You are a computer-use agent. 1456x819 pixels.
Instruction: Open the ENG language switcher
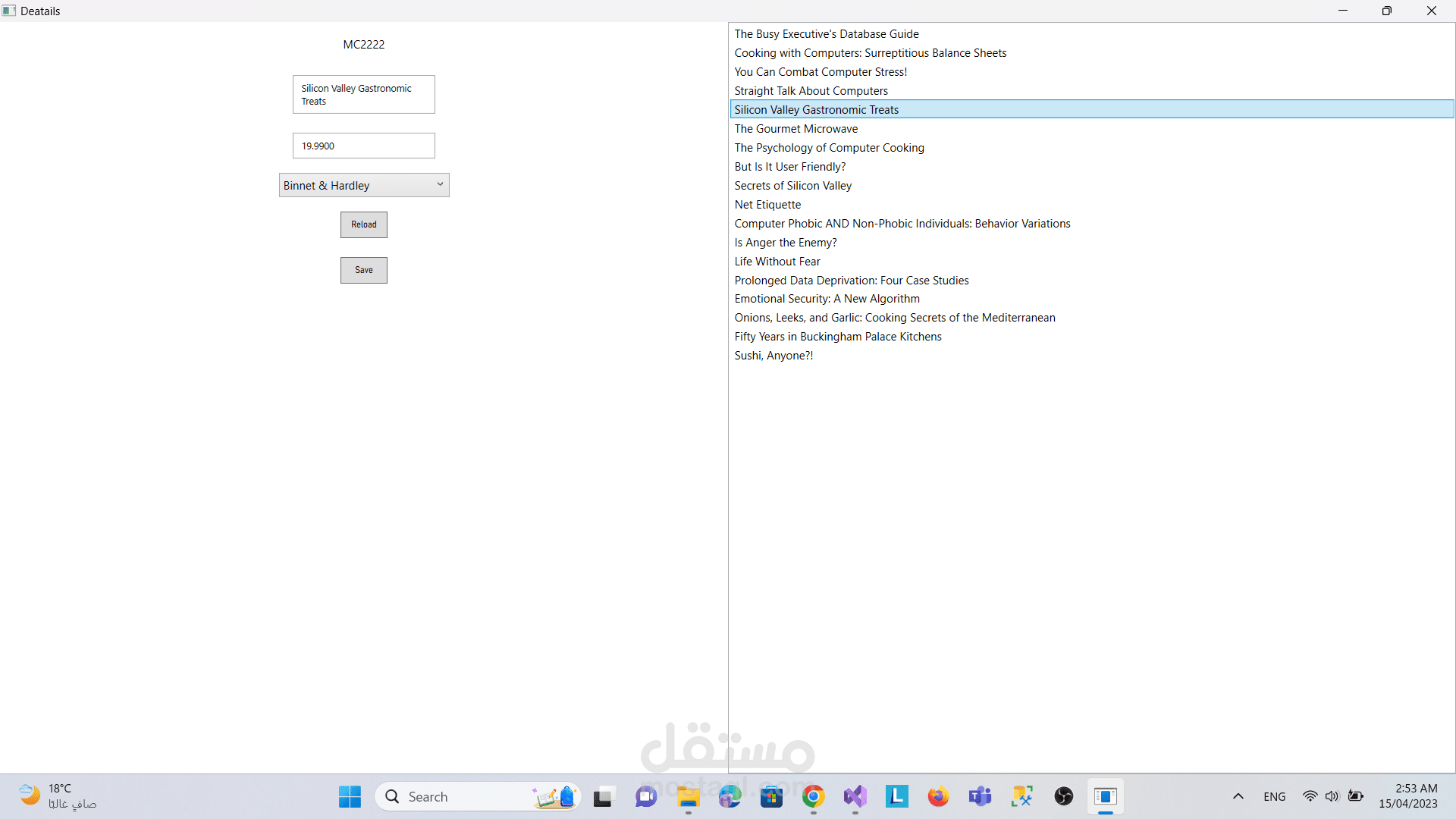(x=1274, y=796)
